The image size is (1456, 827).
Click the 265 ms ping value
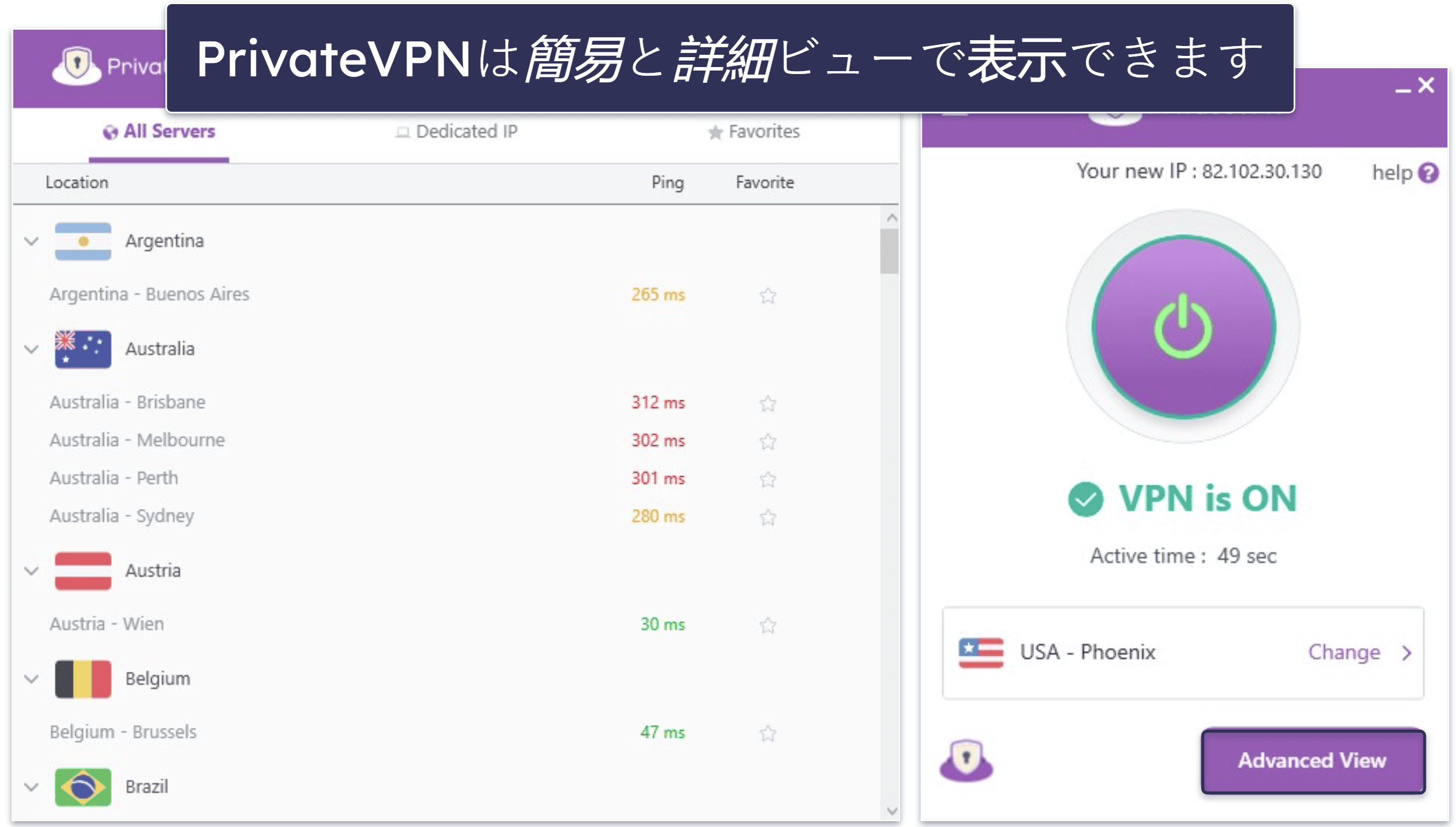(x=658, y=295)
